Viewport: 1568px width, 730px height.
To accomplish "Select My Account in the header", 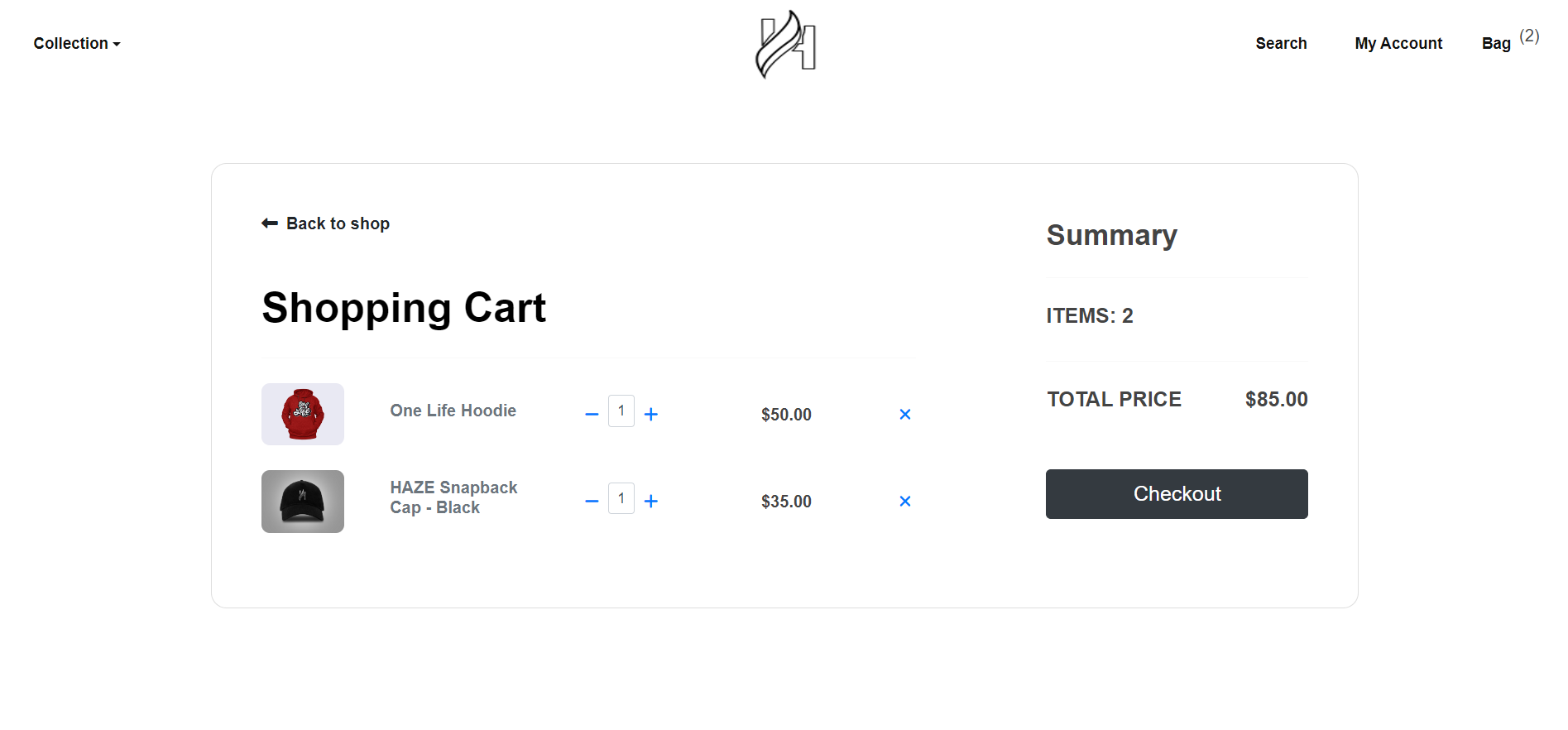I will tap(1398, 43).
